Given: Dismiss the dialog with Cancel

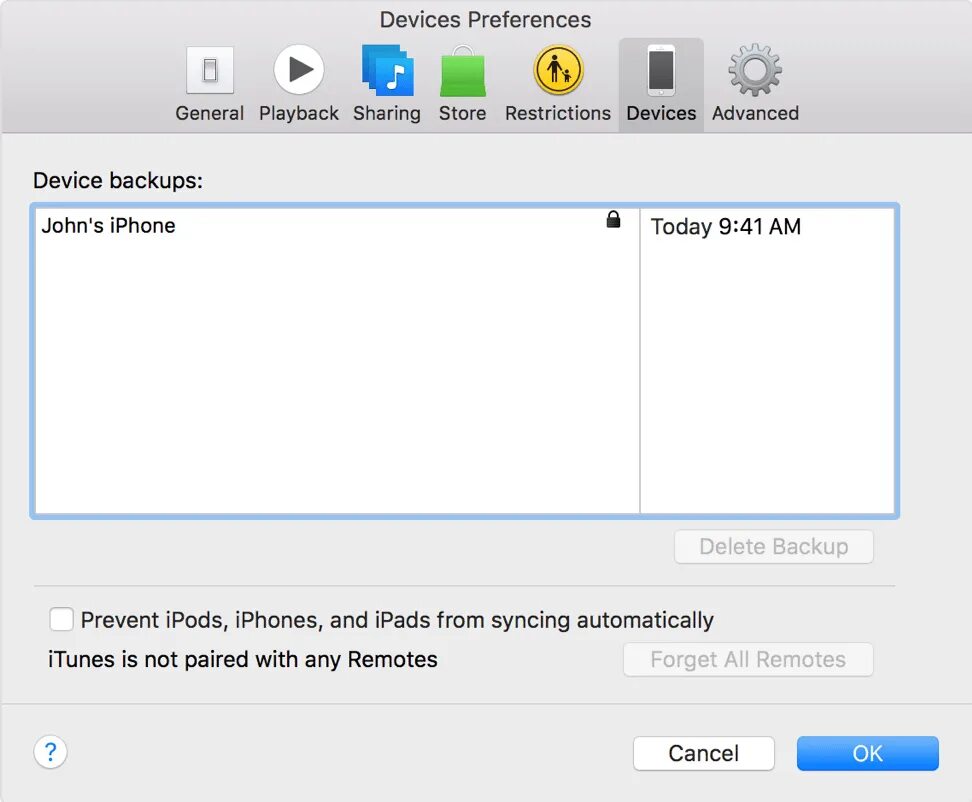Looking at the screenshot, I should click(x=703, y=753).
